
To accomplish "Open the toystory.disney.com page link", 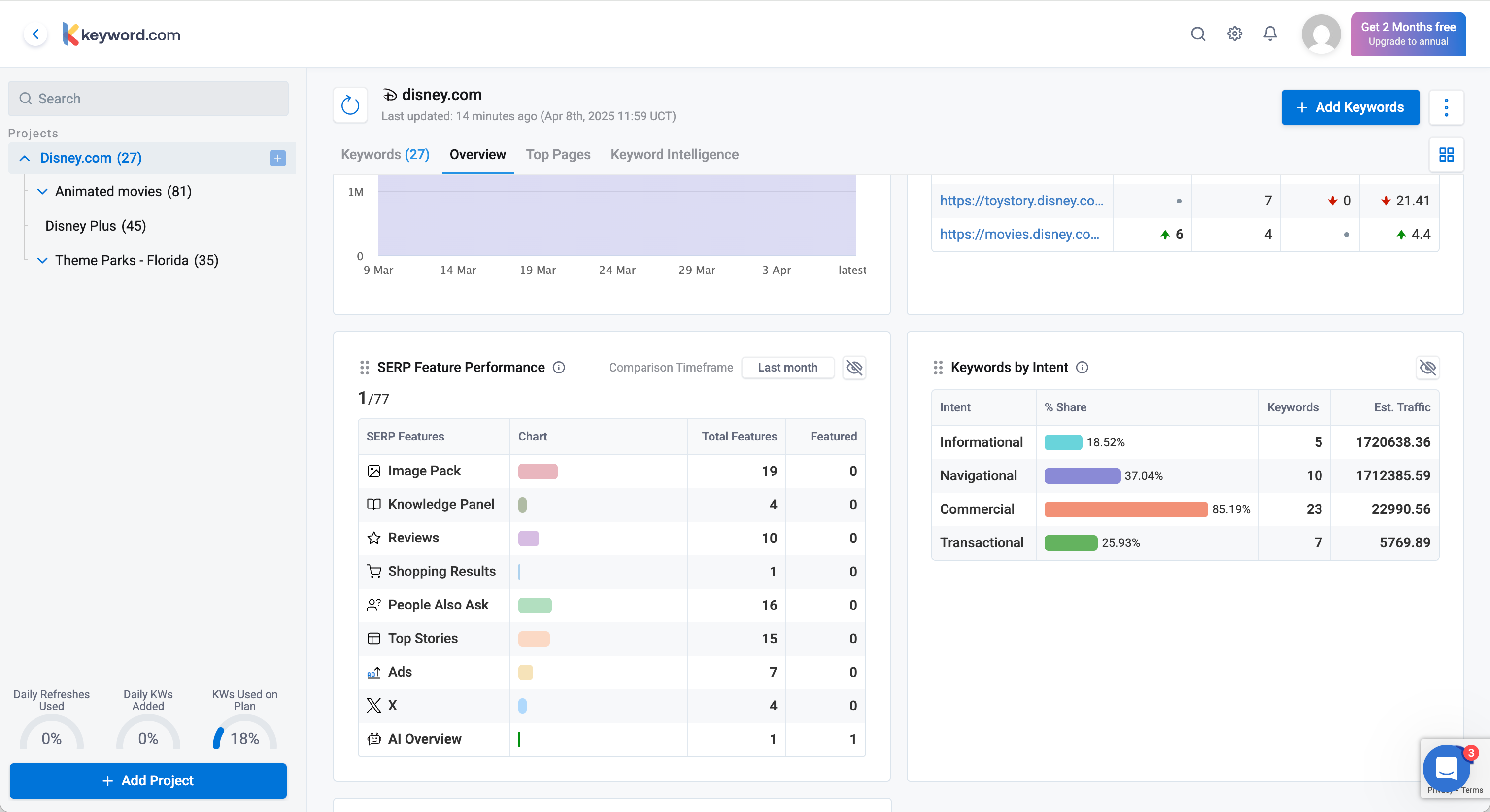I will (1021, 201).
